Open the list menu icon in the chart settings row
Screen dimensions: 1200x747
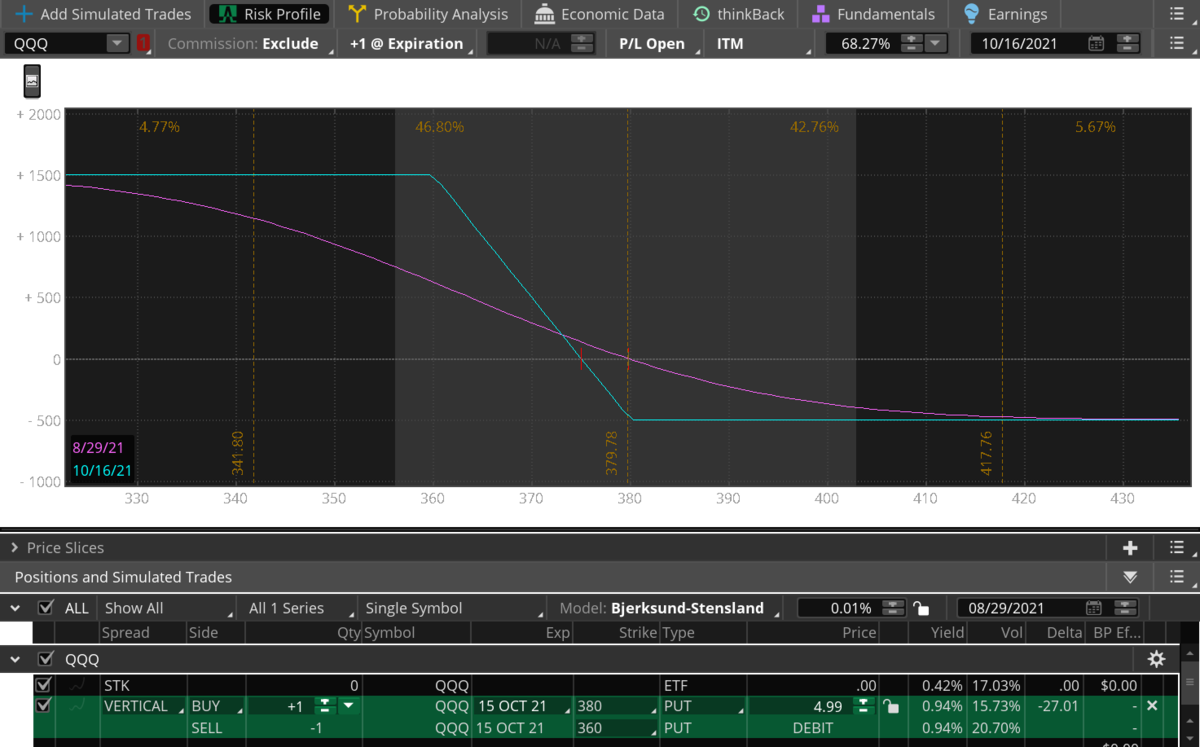pos(1177,44)
